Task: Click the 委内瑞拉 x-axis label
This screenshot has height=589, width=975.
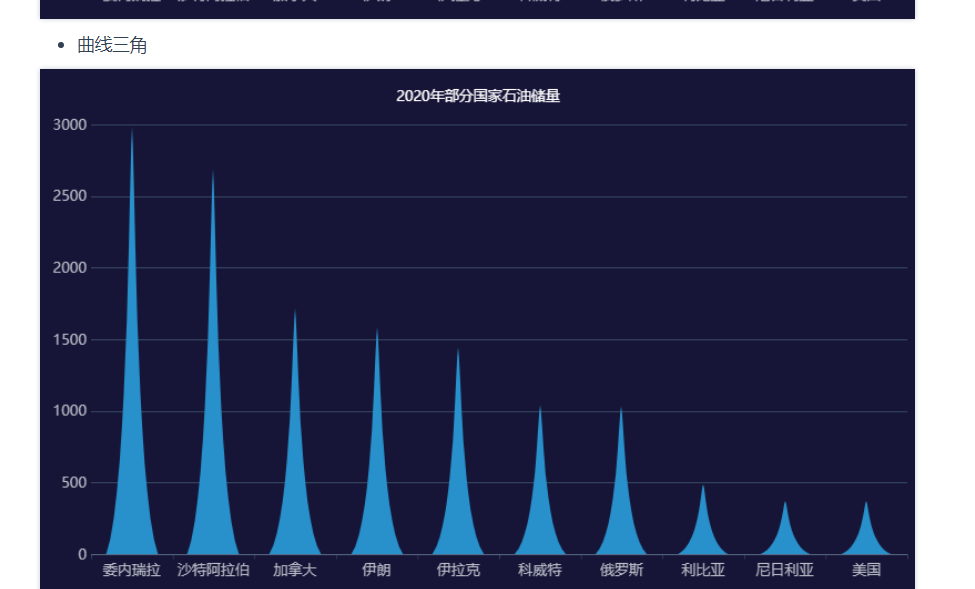Action: [131, 570]
